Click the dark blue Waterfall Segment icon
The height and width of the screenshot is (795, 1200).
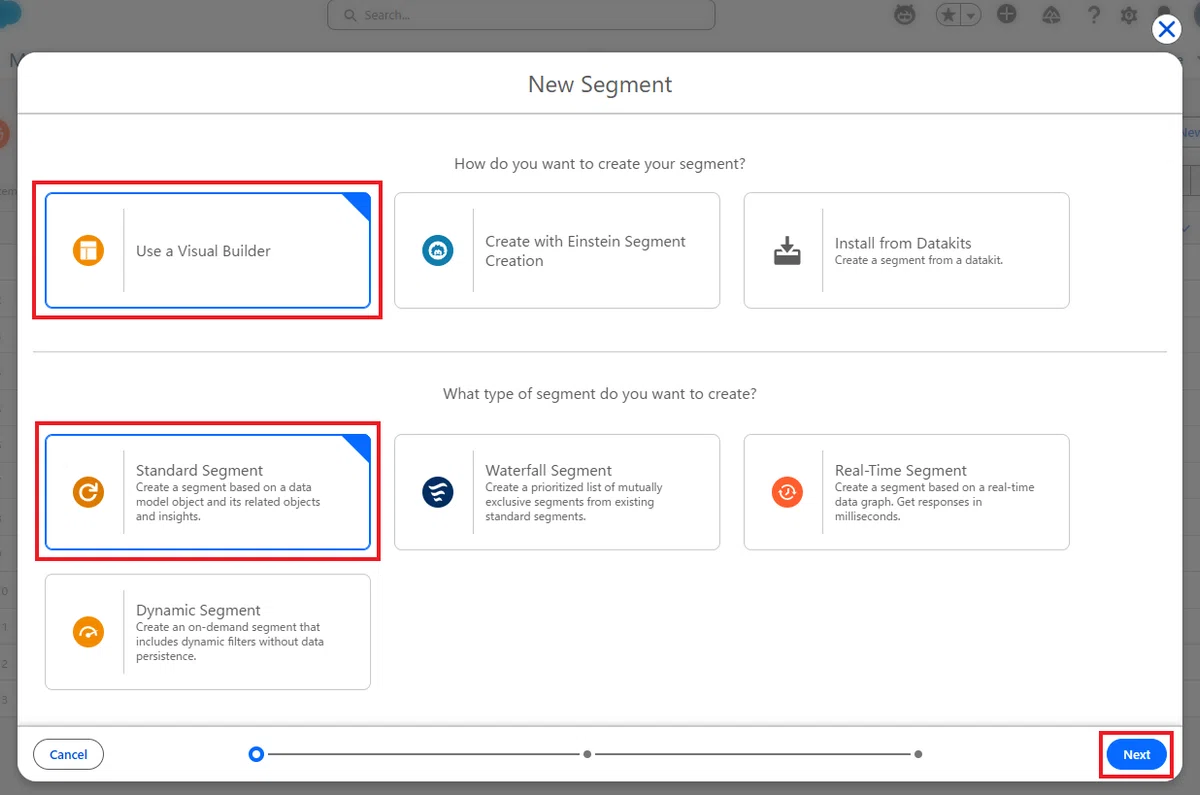point(437,492)
